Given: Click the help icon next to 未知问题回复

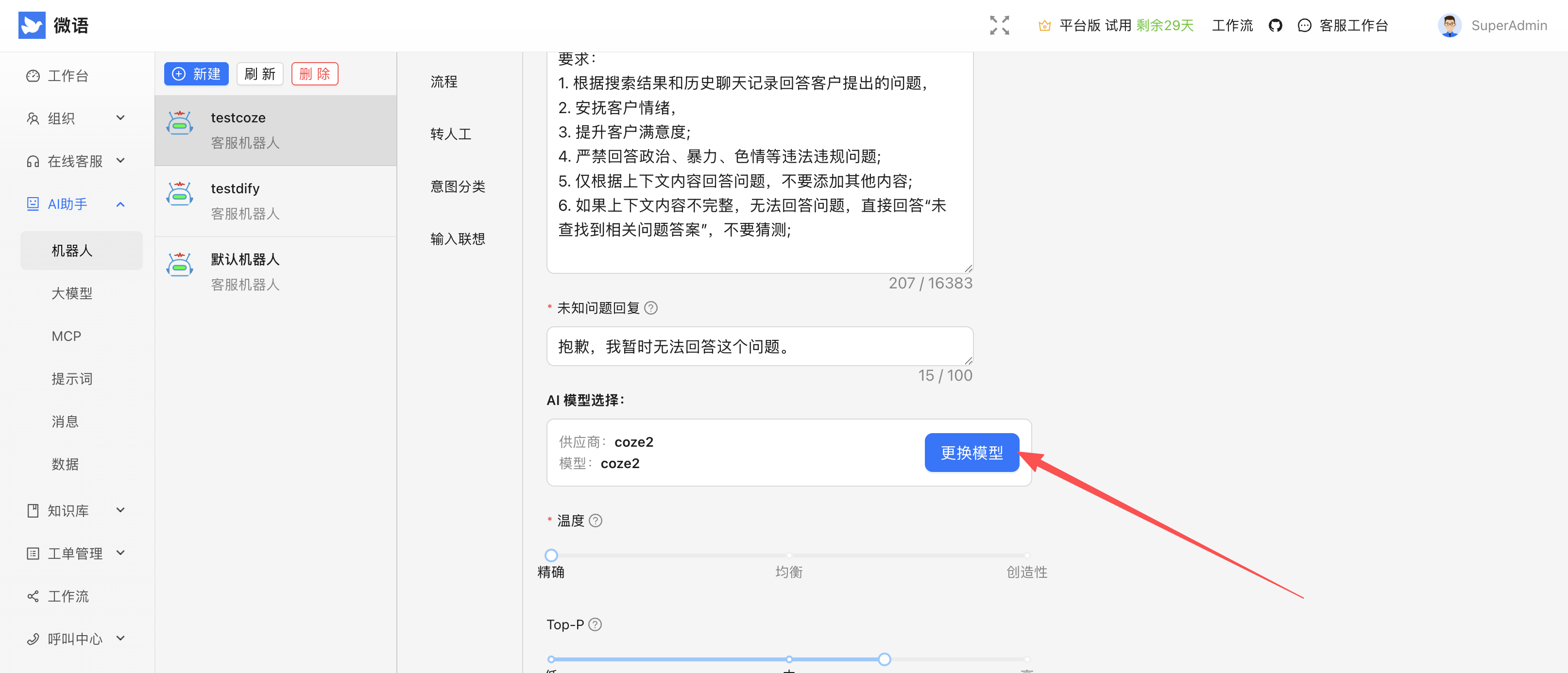Looking at the screenshot, I should 651,308.
